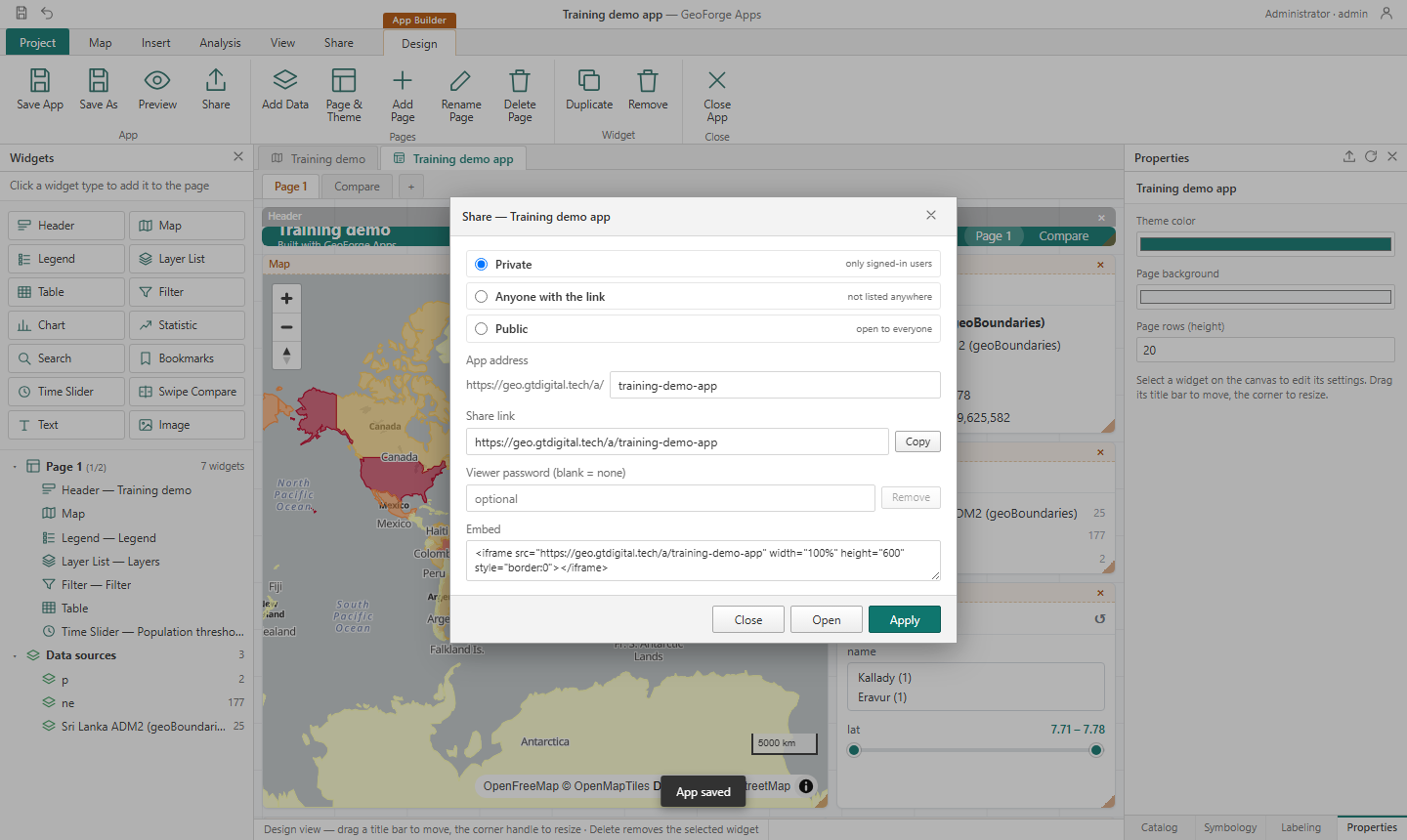Click the Embed iframe code box
This screenshot has width=1407, height=840.
(x=703, y=561)
